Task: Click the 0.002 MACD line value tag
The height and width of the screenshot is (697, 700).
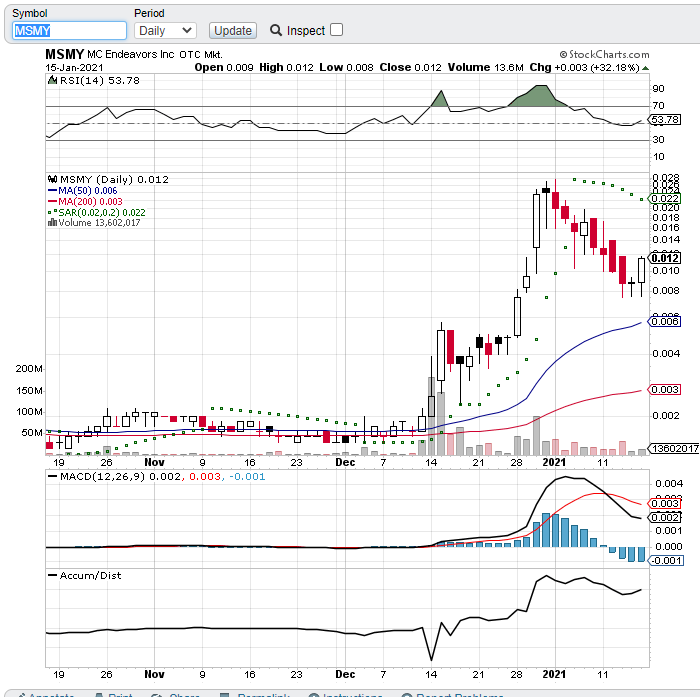Action: 665,518
